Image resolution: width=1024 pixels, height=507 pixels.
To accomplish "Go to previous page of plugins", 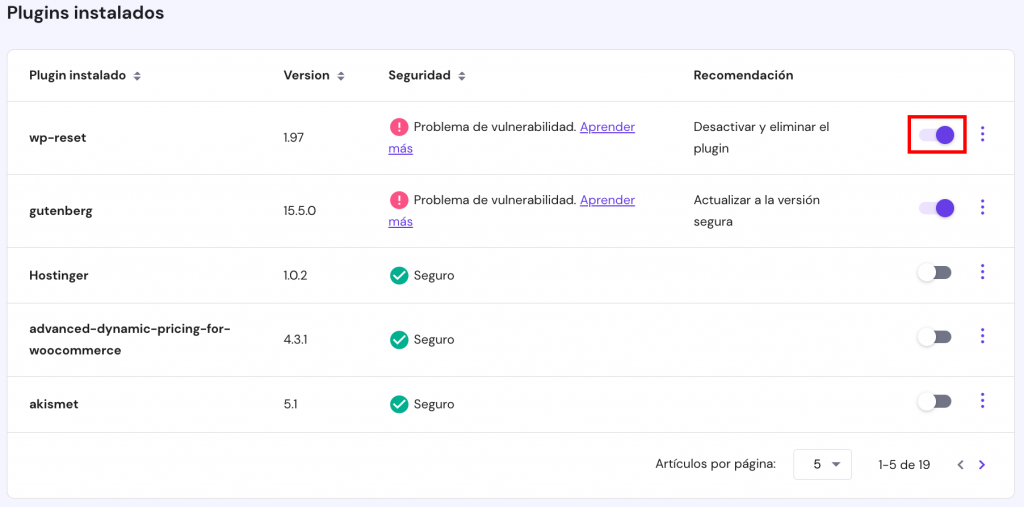I will pos(960,465).
